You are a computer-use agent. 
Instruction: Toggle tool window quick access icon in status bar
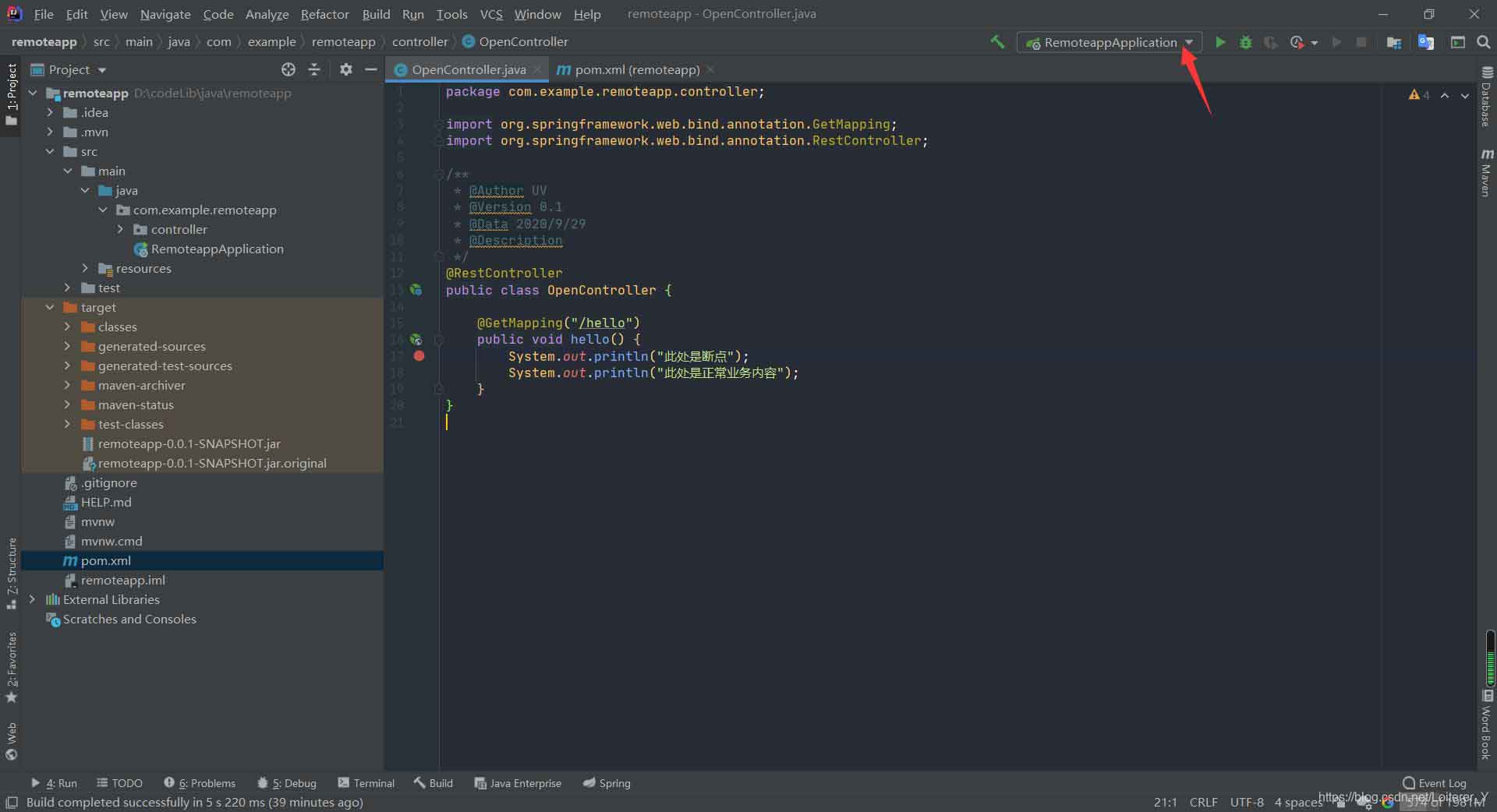pyautogui.click(x=12, y=802)
